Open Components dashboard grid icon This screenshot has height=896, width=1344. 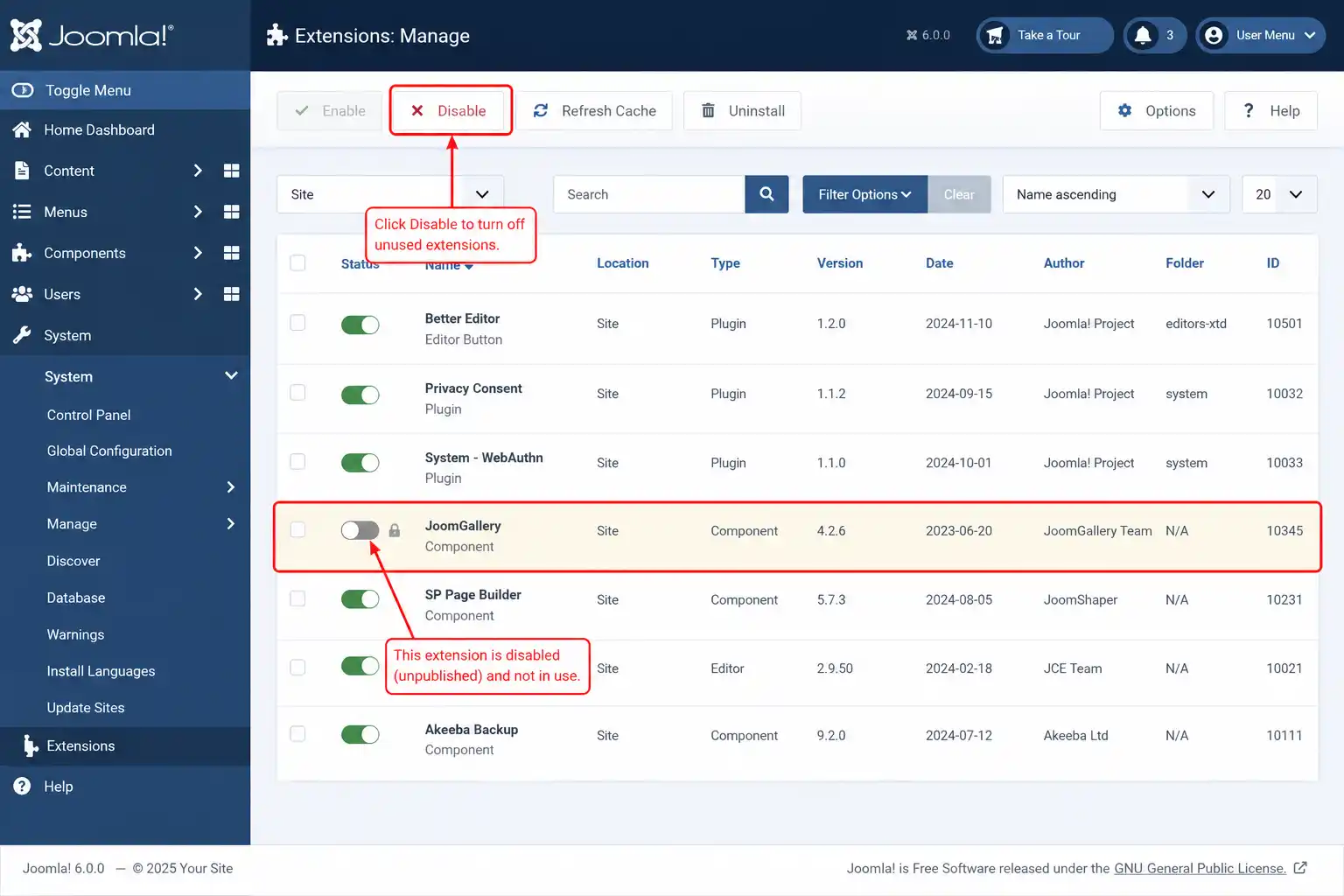pyautogui.click(x=231, y=253)
